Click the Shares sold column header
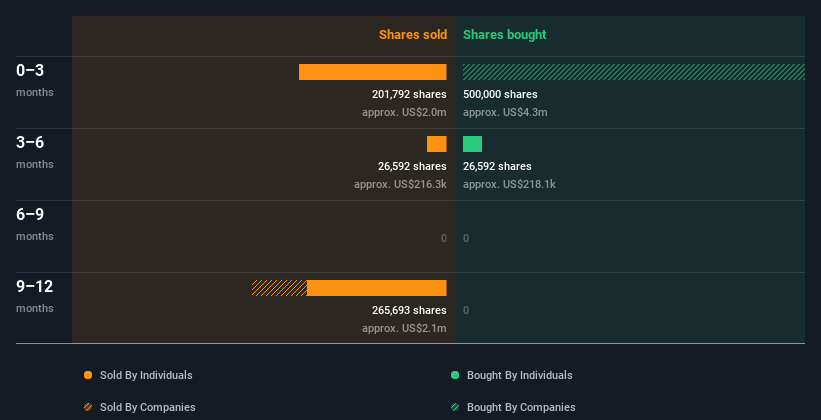The width and height of the screenshot is (821, 420). pos(413,35)
